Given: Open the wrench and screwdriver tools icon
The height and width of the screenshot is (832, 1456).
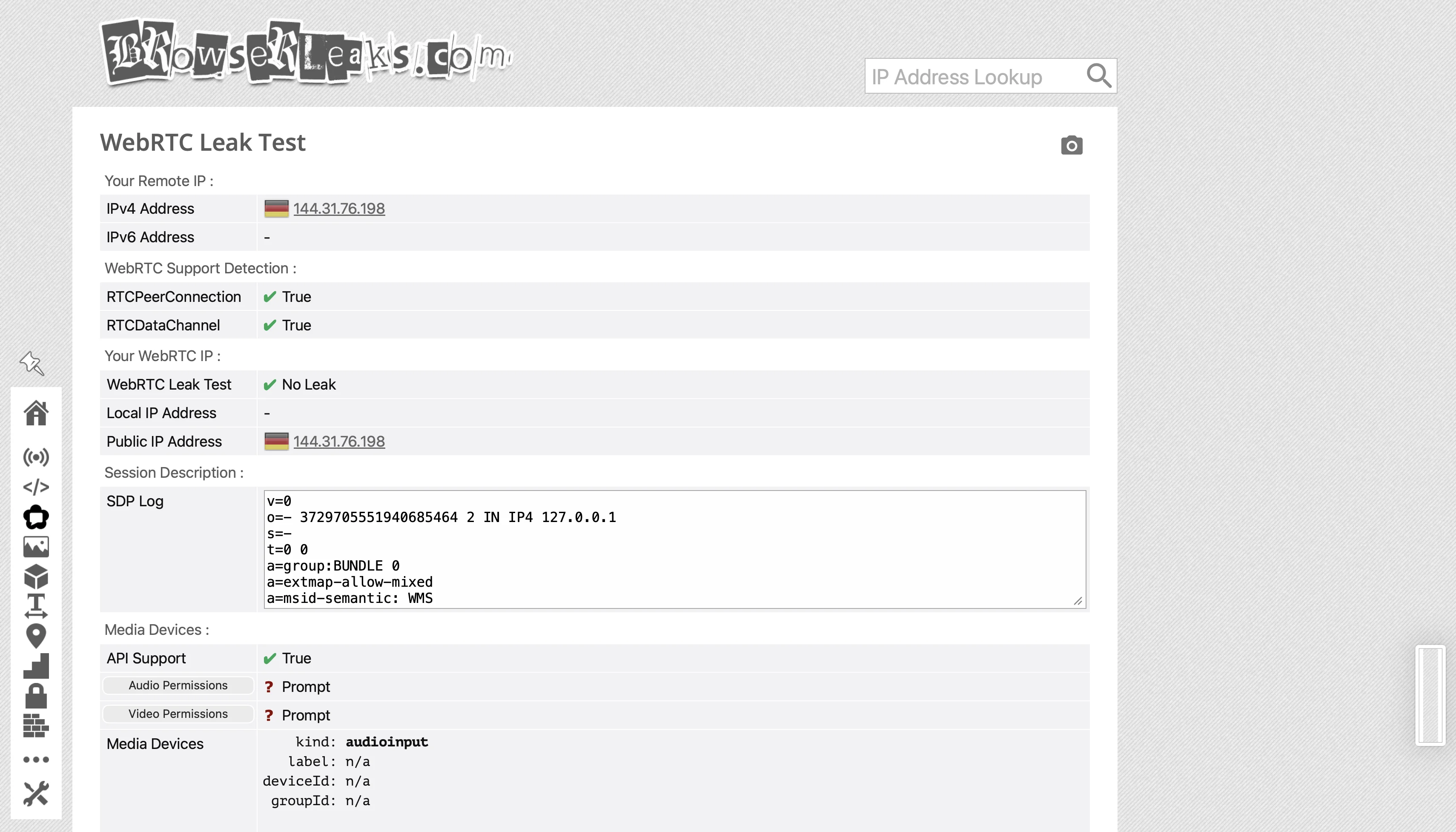Looking at the screenshot, I should (x=36, y=794).
